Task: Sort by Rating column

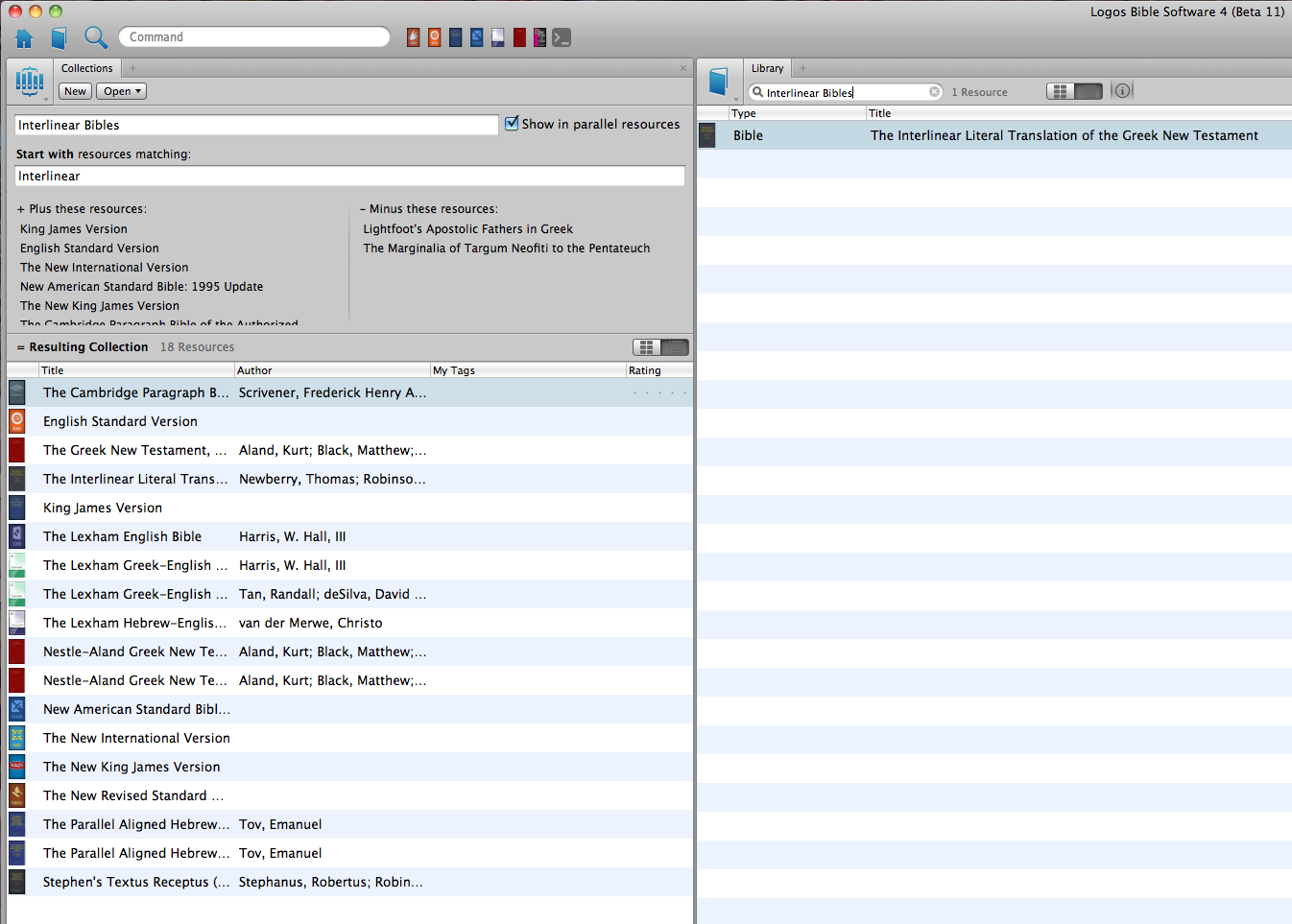Action: (x=658, y=370)
